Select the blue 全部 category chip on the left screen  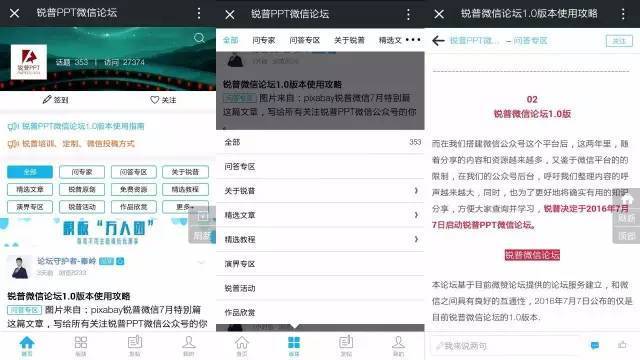tap(30, 172)
